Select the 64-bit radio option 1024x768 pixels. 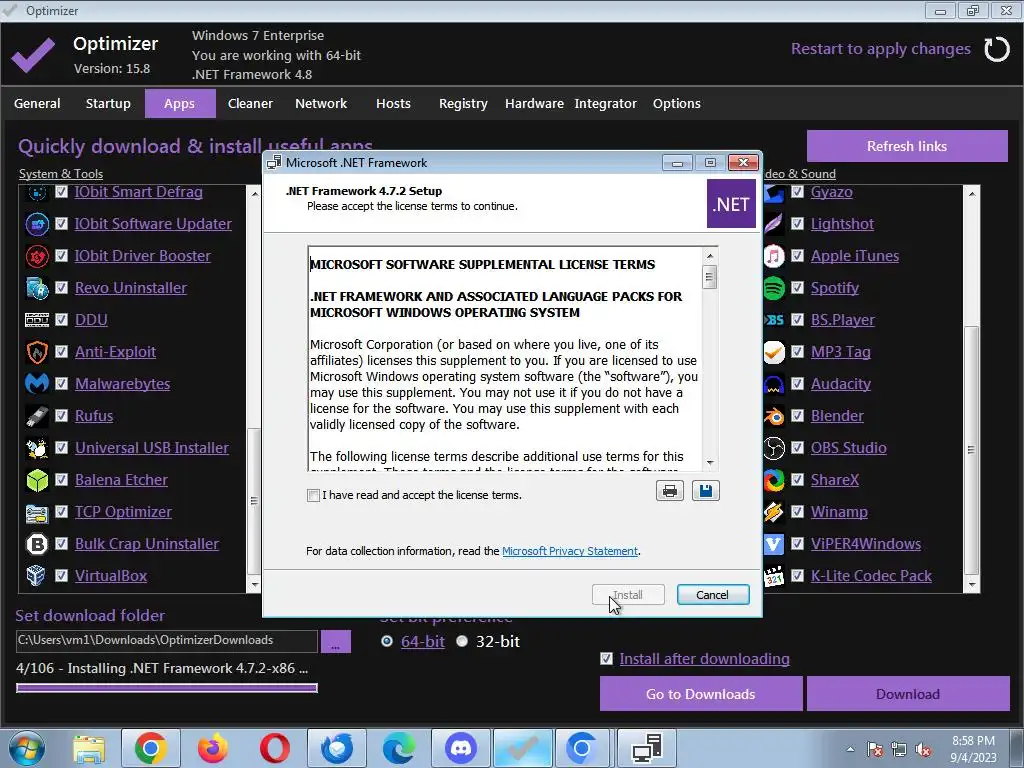[x=387, y=641]
